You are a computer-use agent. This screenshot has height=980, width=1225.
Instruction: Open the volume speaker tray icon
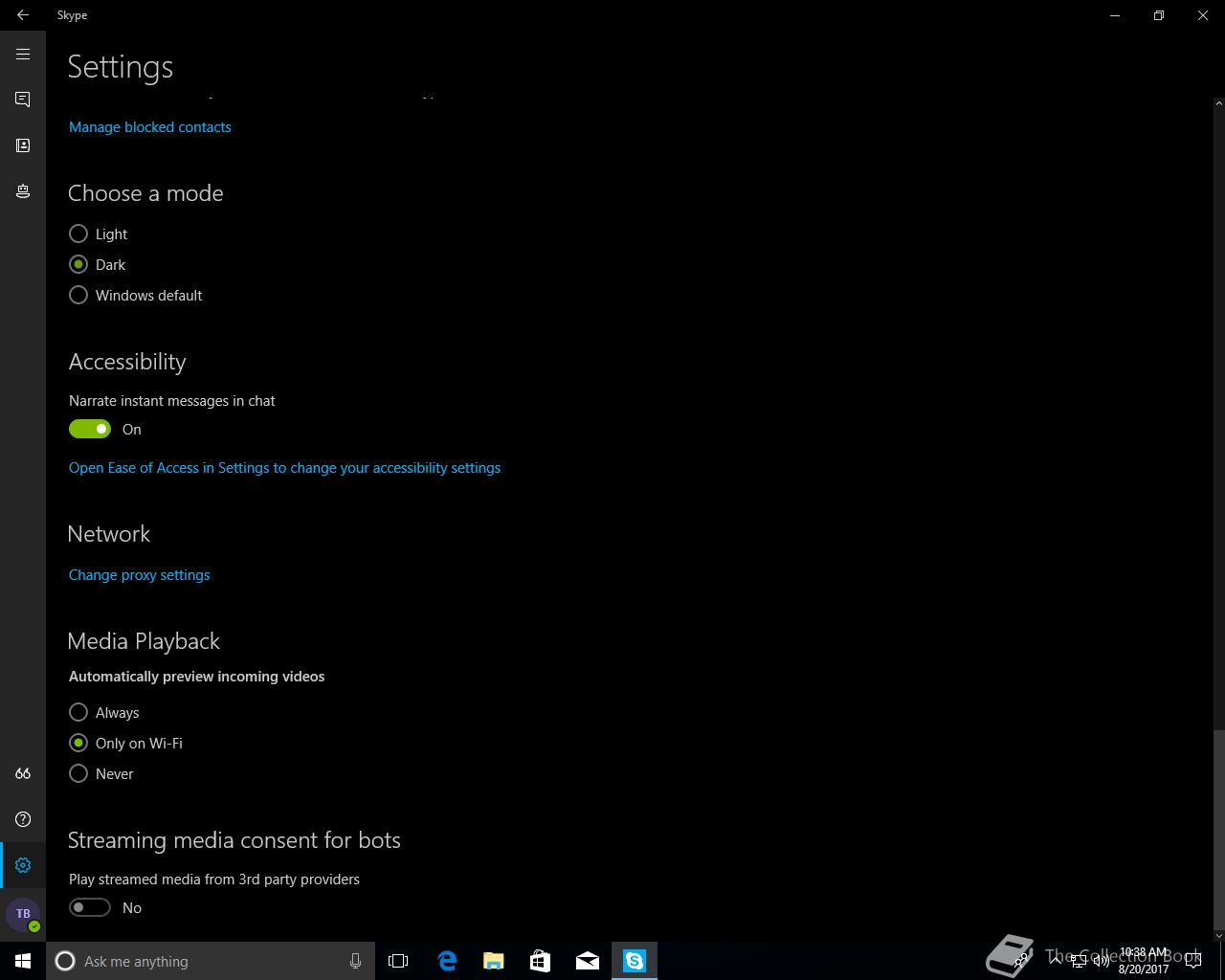coord(1102,961)
